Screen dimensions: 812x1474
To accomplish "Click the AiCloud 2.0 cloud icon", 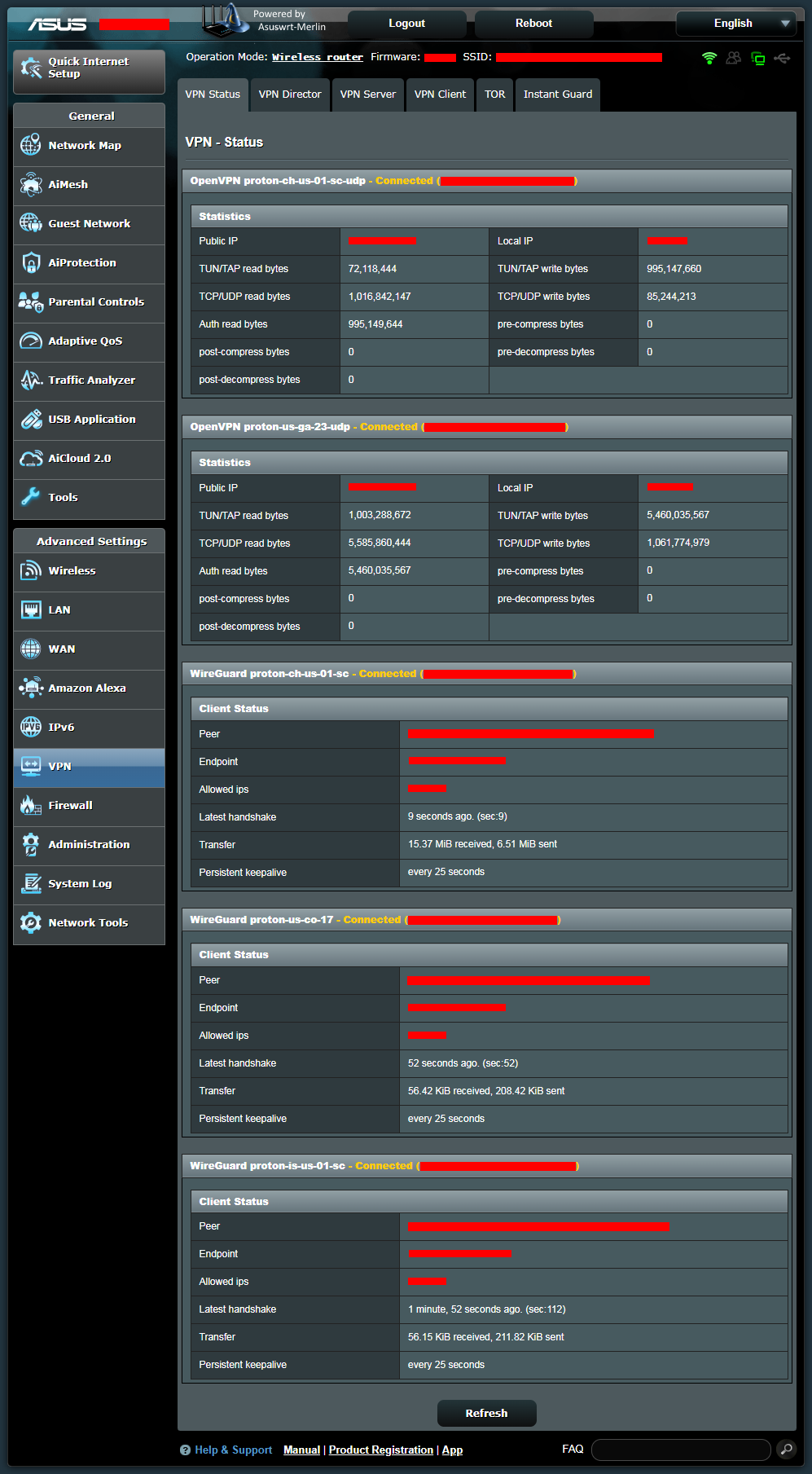I will 31,458.
